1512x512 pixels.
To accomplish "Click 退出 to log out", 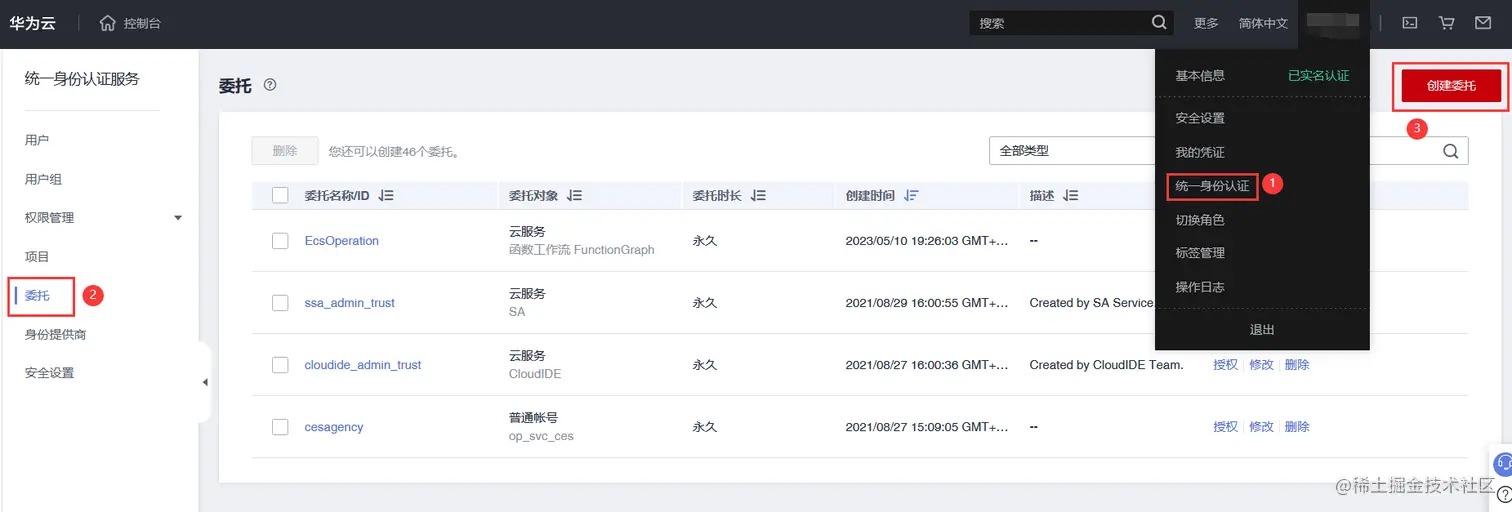I will pyautogui.click(x=1262, y=329).
